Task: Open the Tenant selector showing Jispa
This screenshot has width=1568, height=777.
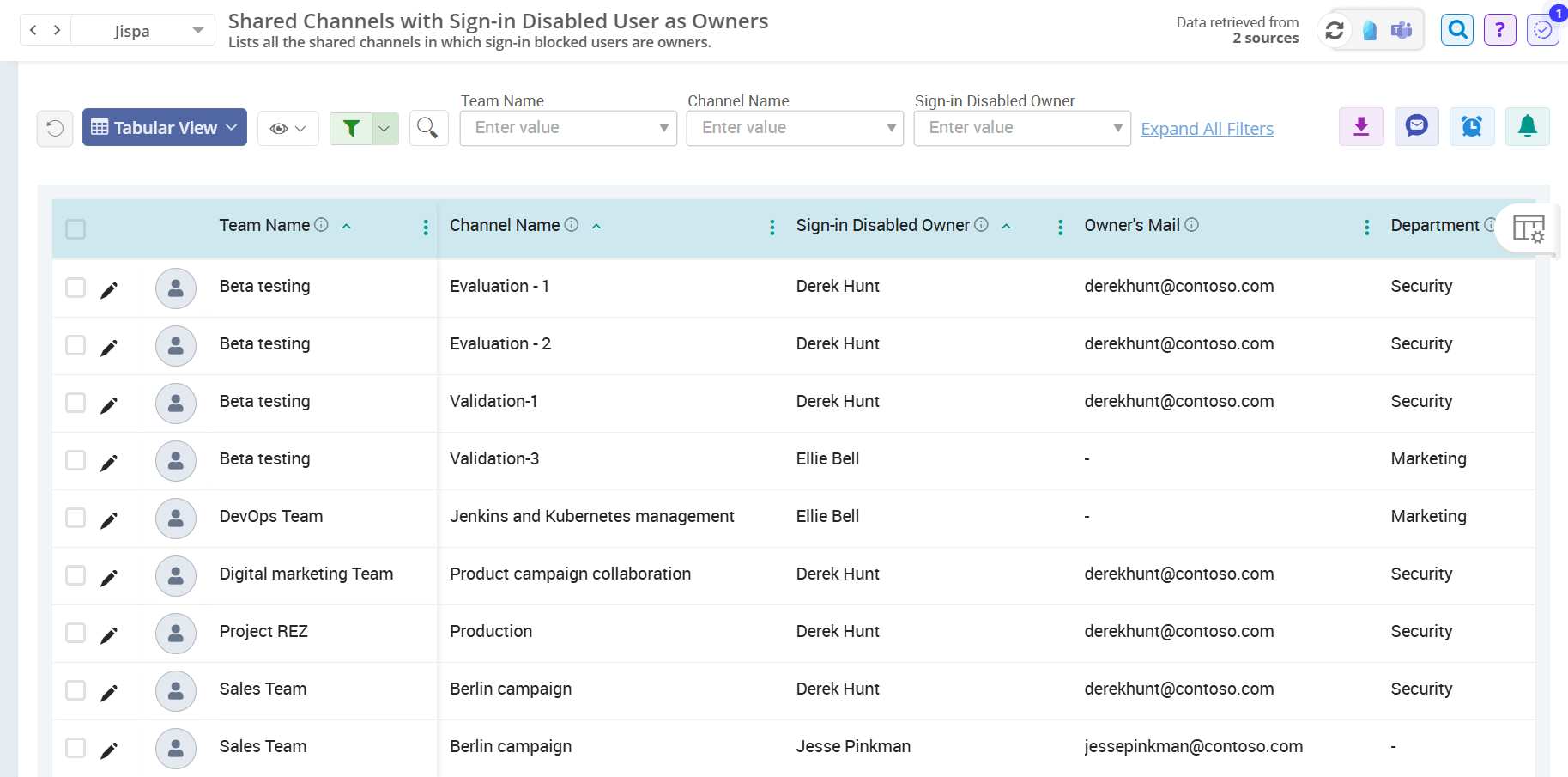Action: pos(142,29)
